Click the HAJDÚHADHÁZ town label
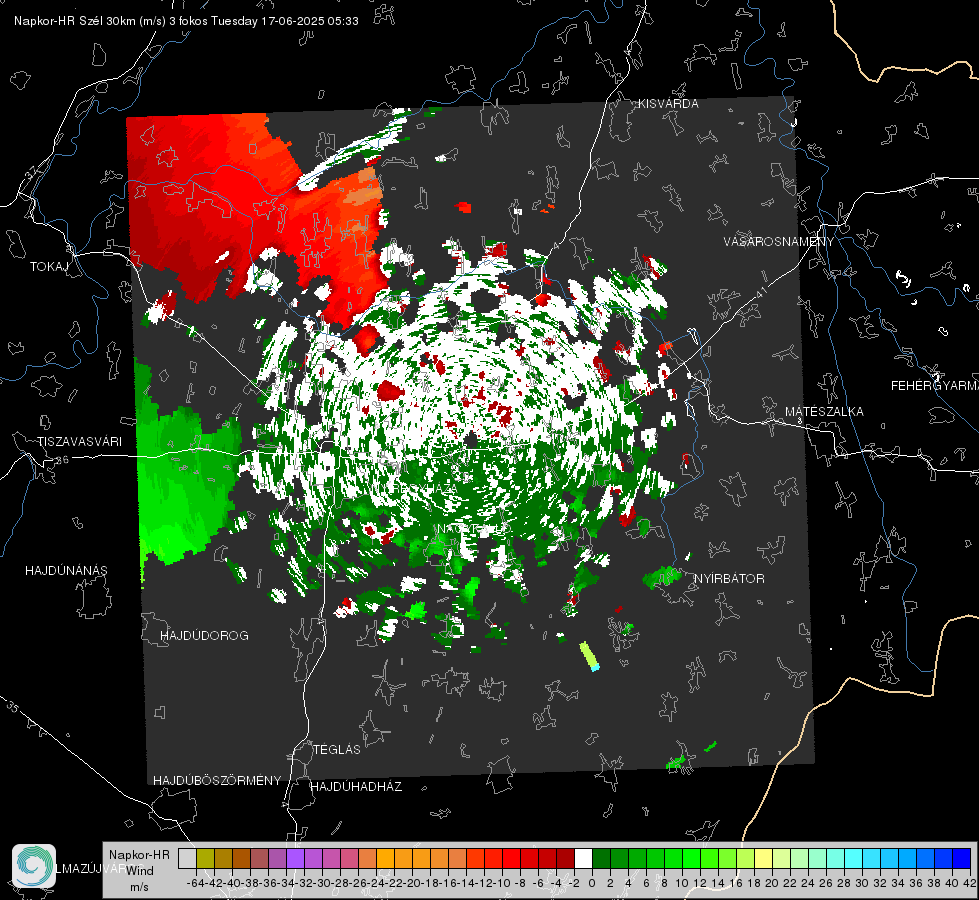Viewport: 979px width, 900px height. click(x=356, y=786)
